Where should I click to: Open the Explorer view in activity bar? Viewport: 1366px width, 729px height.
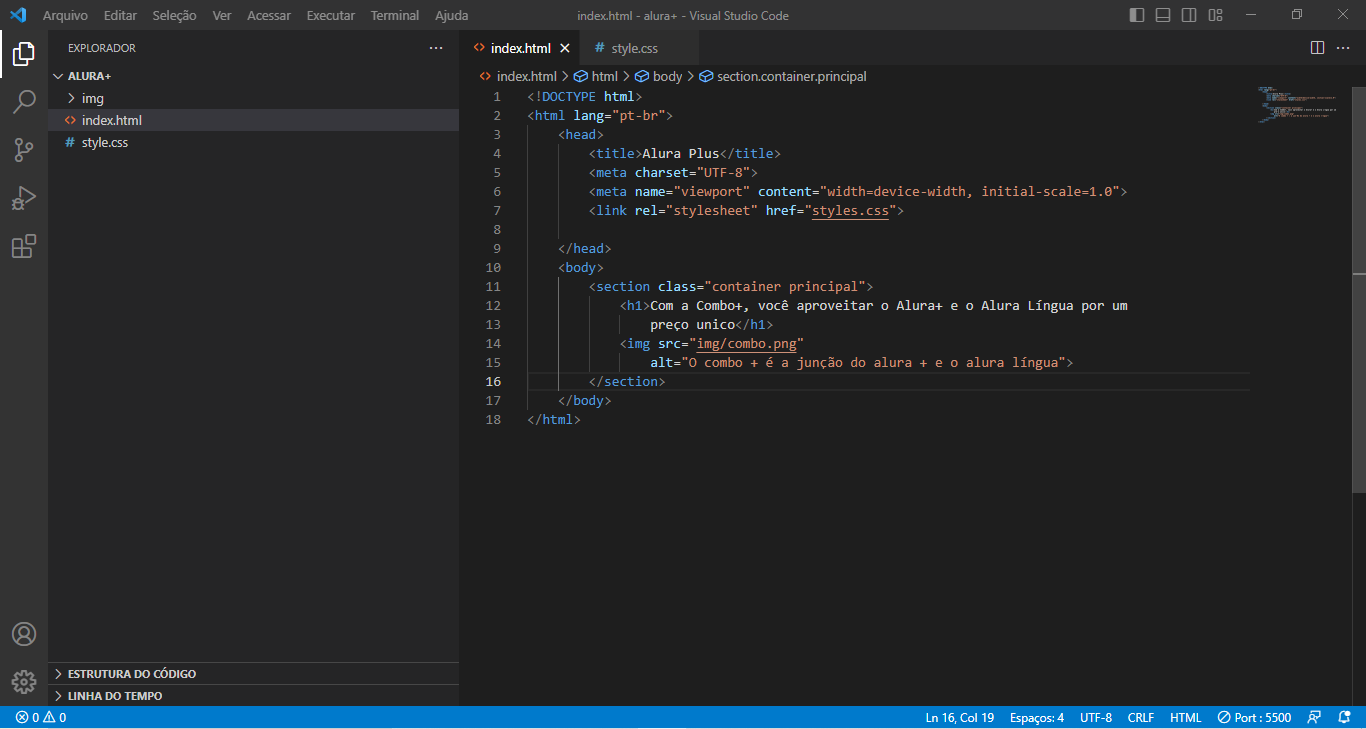click(x=24, y=54)
